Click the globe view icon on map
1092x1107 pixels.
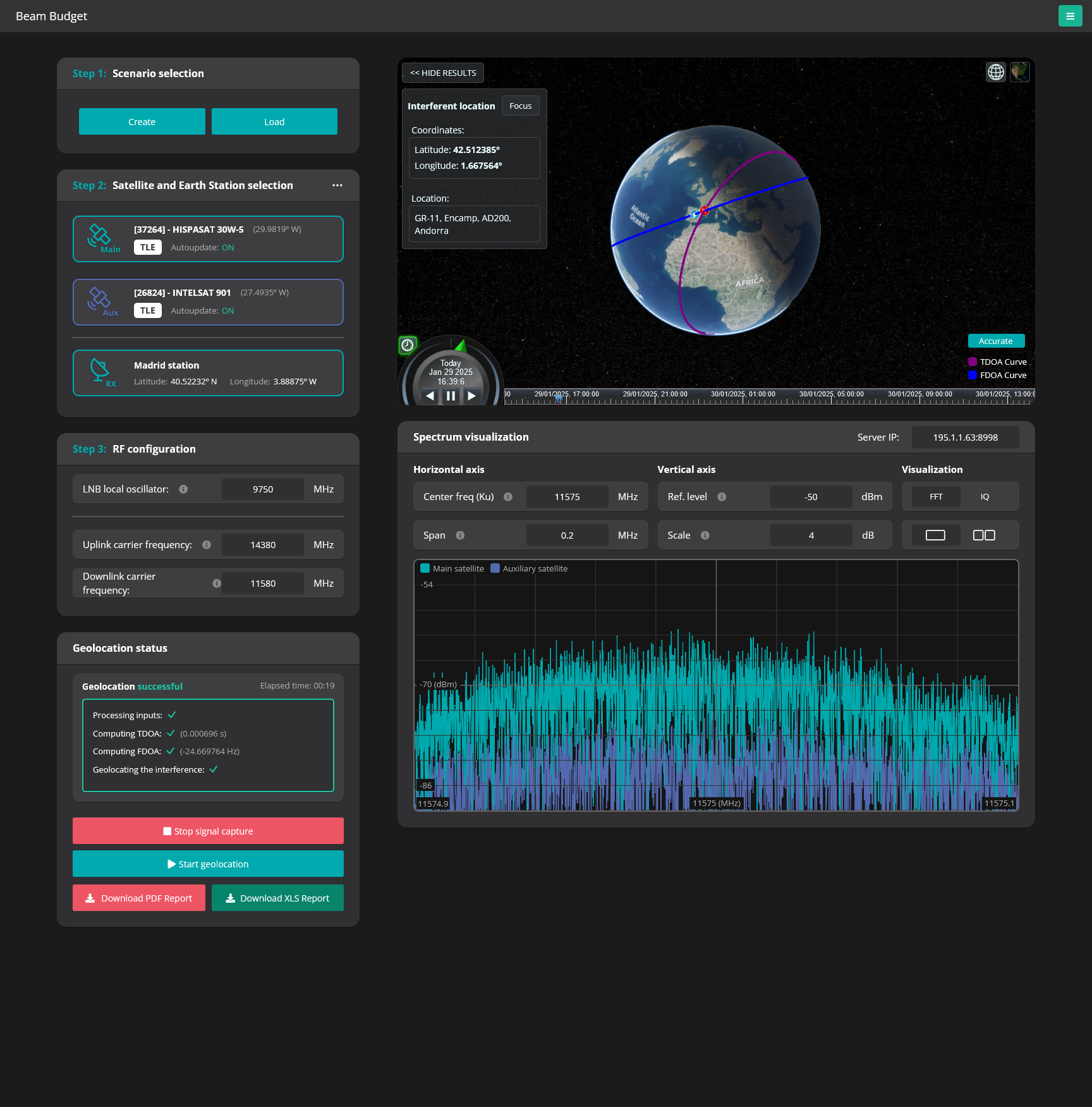tap(996, 72)
